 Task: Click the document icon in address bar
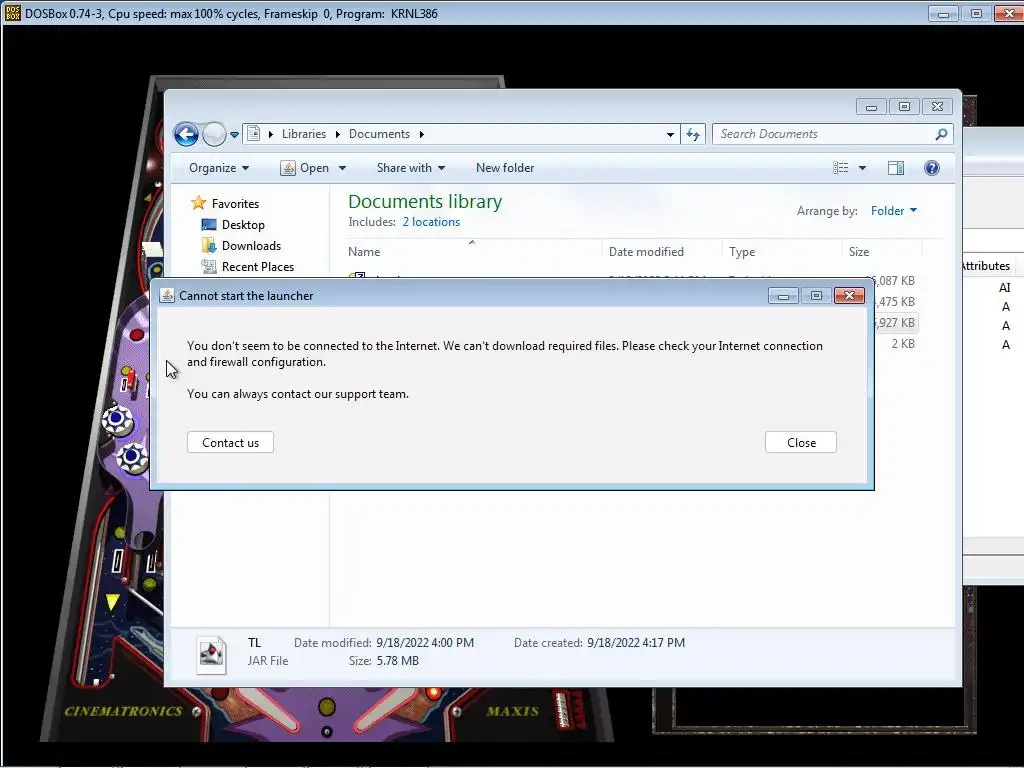pyautogui.click(x=253, y=134)
